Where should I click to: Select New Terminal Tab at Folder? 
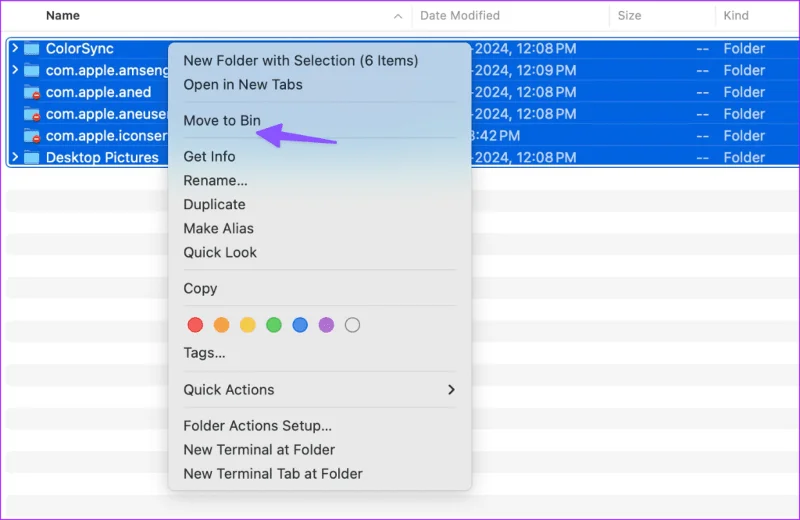[x=273, y=474]
